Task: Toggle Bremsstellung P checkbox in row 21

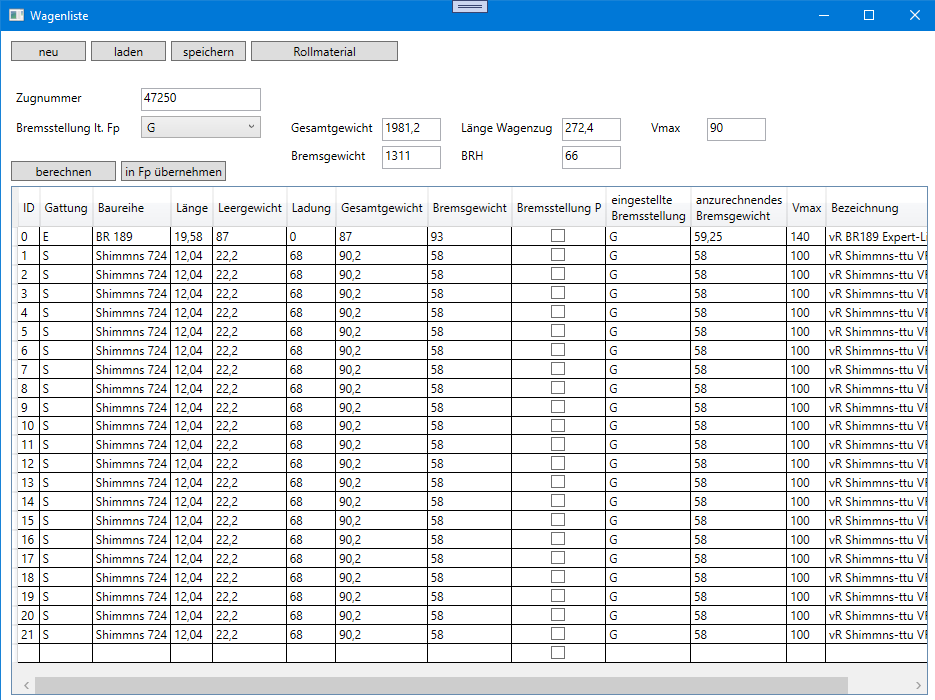Action: (x=558, y=634)
